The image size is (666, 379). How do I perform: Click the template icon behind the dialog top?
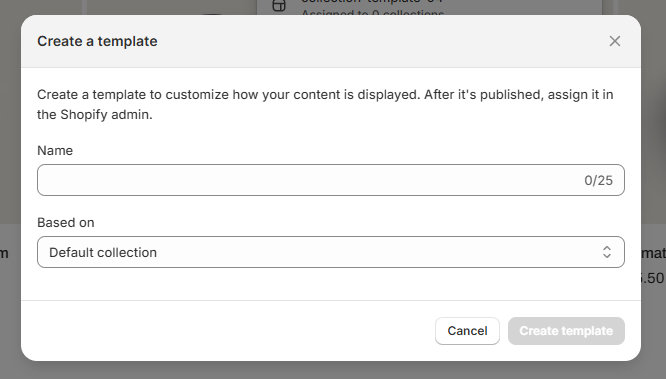pyautogui.click(x=279, y=6)
